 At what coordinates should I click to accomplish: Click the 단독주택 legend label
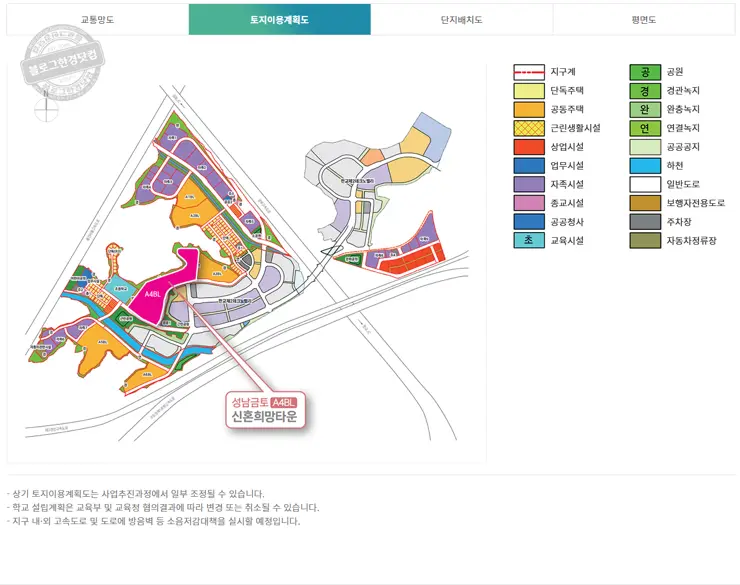tap(567, 91)
